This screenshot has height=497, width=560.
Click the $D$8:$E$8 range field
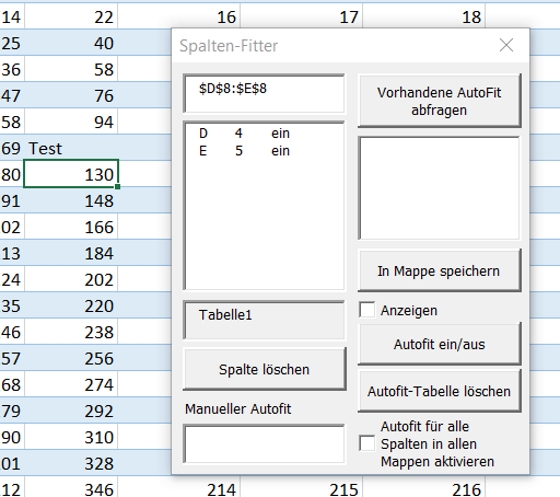click(x=264, y=94)
